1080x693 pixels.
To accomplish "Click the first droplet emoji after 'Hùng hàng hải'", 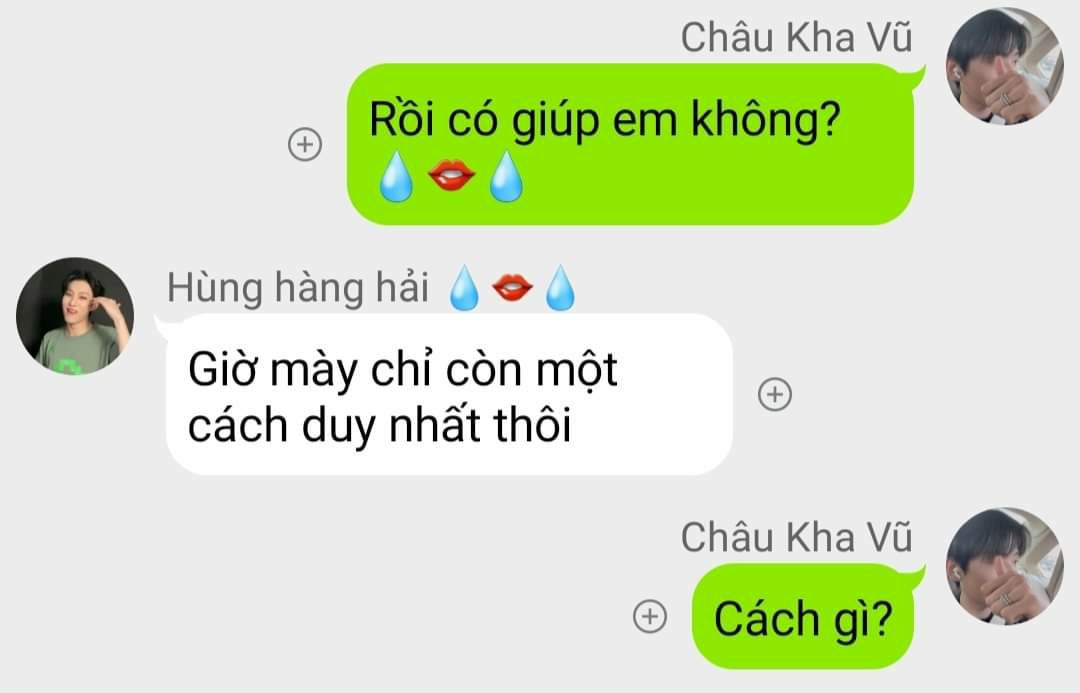I will pos(464,288).
